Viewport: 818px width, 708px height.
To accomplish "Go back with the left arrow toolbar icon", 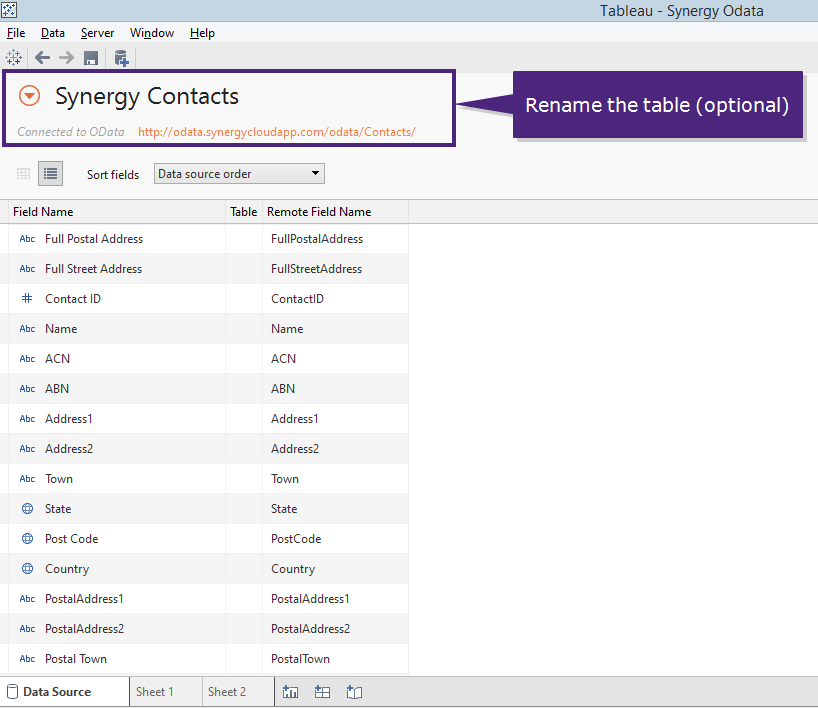I will click(x=42, y=57).
